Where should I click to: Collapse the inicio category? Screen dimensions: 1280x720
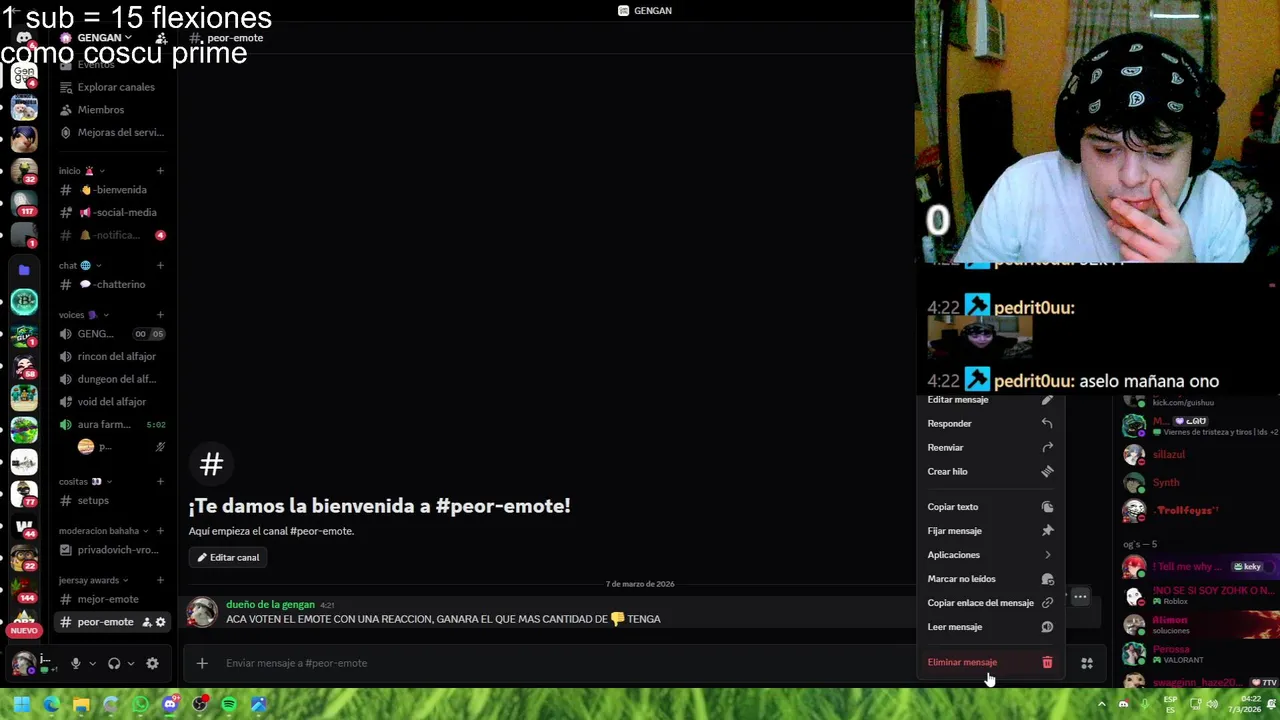[x=81, y=171]
